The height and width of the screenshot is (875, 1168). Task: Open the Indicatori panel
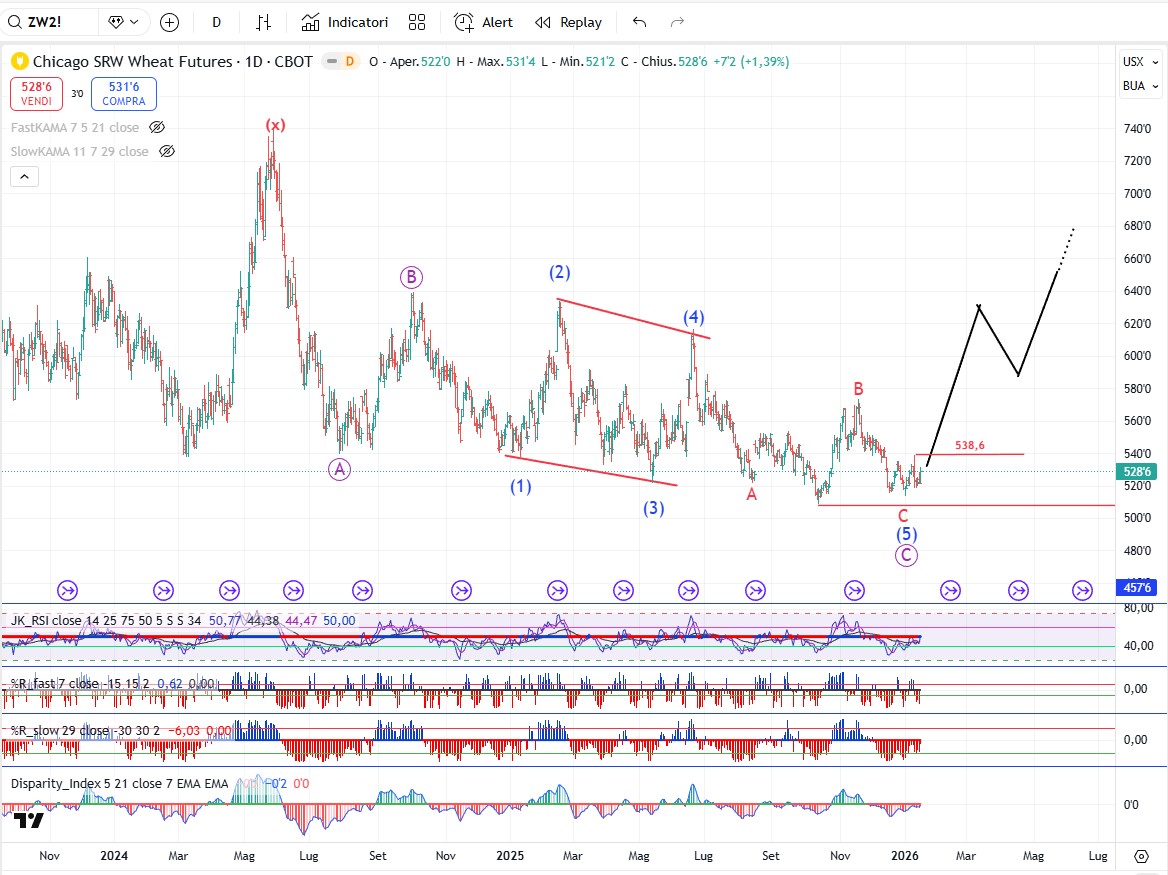[344, 22]
